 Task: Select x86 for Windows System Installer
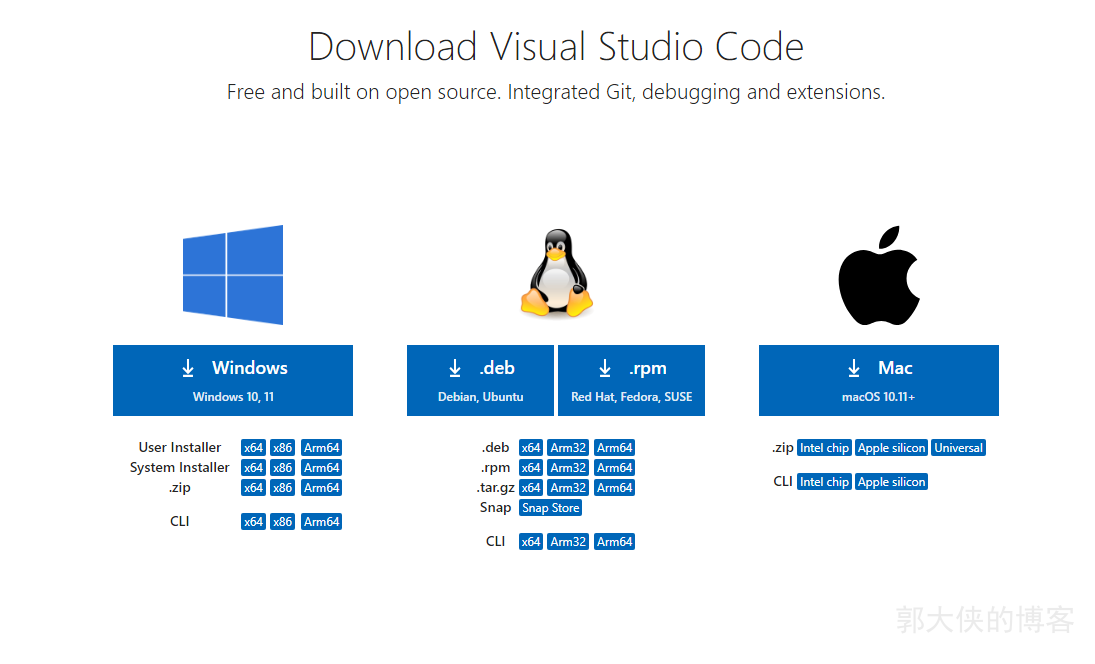[282, 468]
